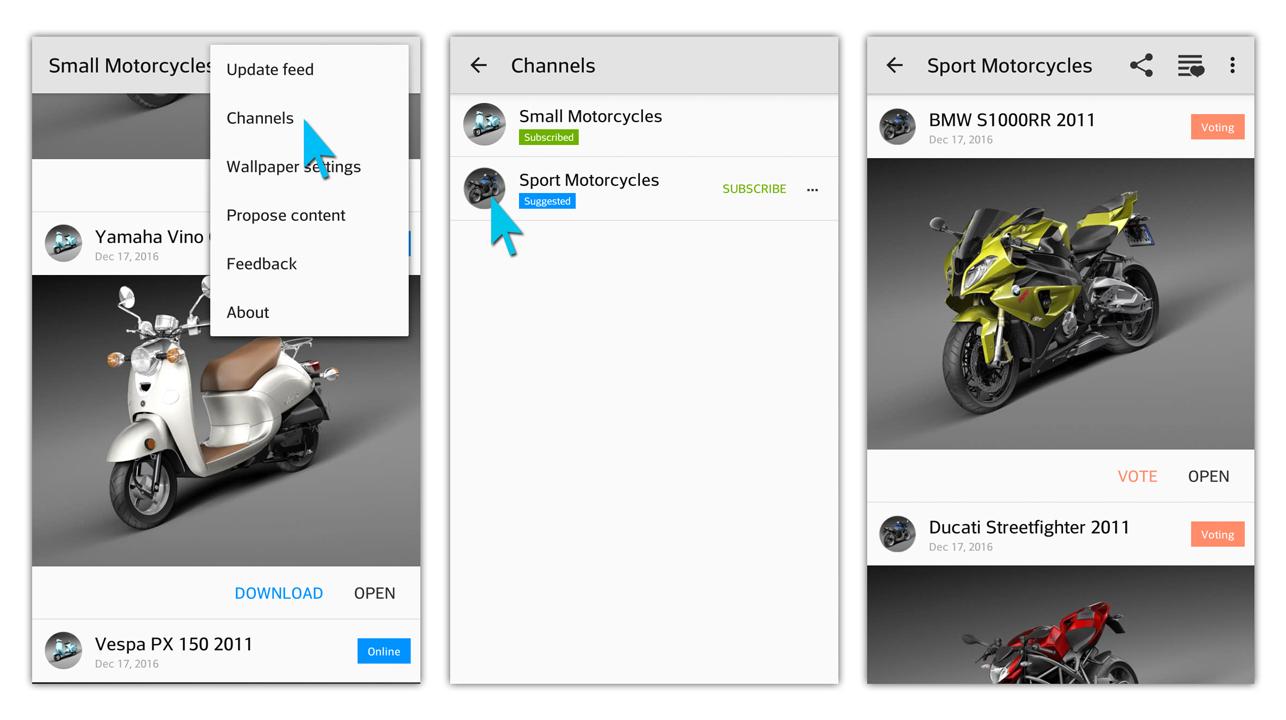Screen dimensions: 1286x720
Task: Open the BMW S1000RR 2011 item
Action: (x=1208, y=476)
